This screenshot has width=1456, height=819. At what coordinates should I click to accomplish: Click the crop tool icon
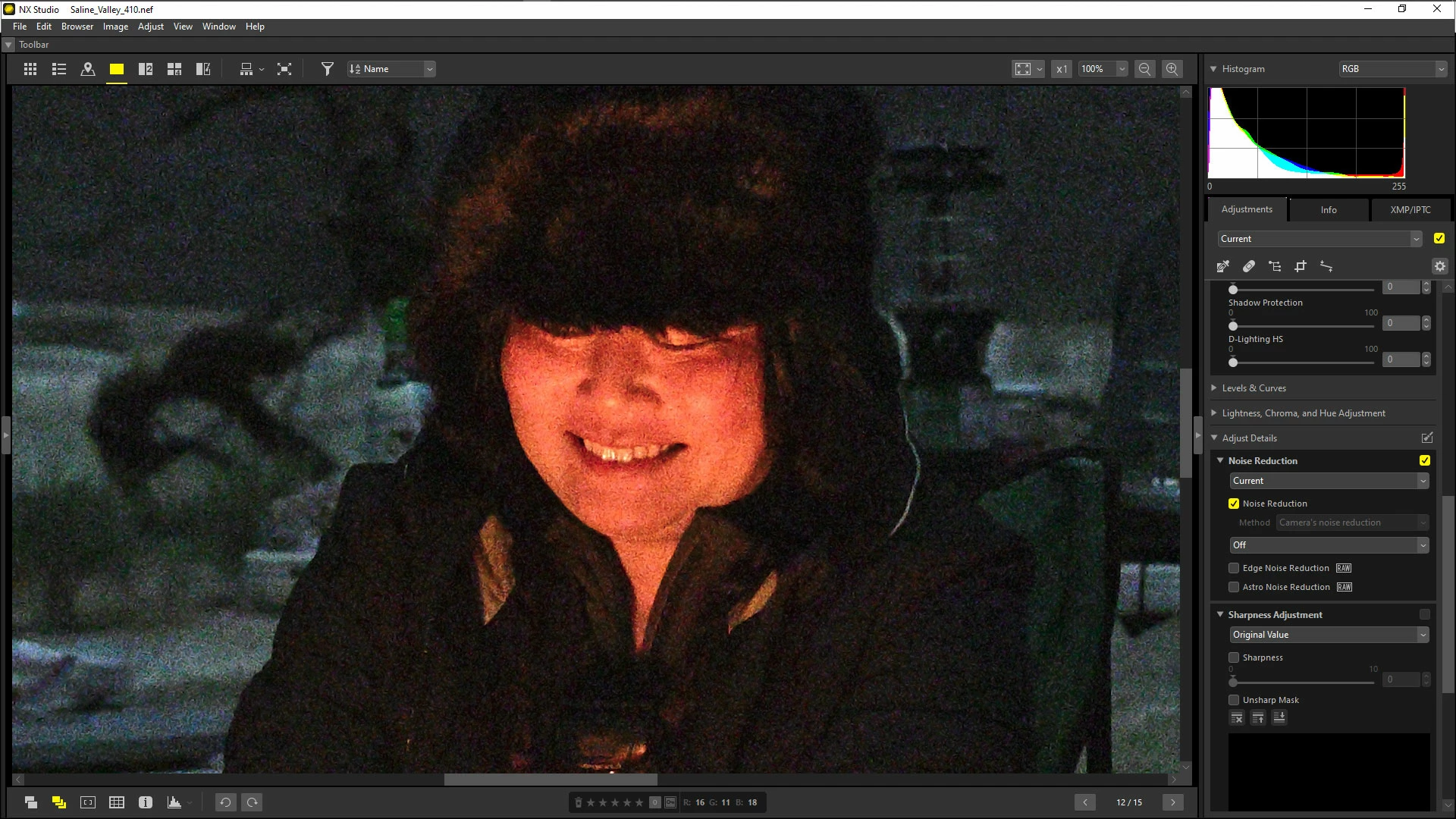[x=1301, y=266]
